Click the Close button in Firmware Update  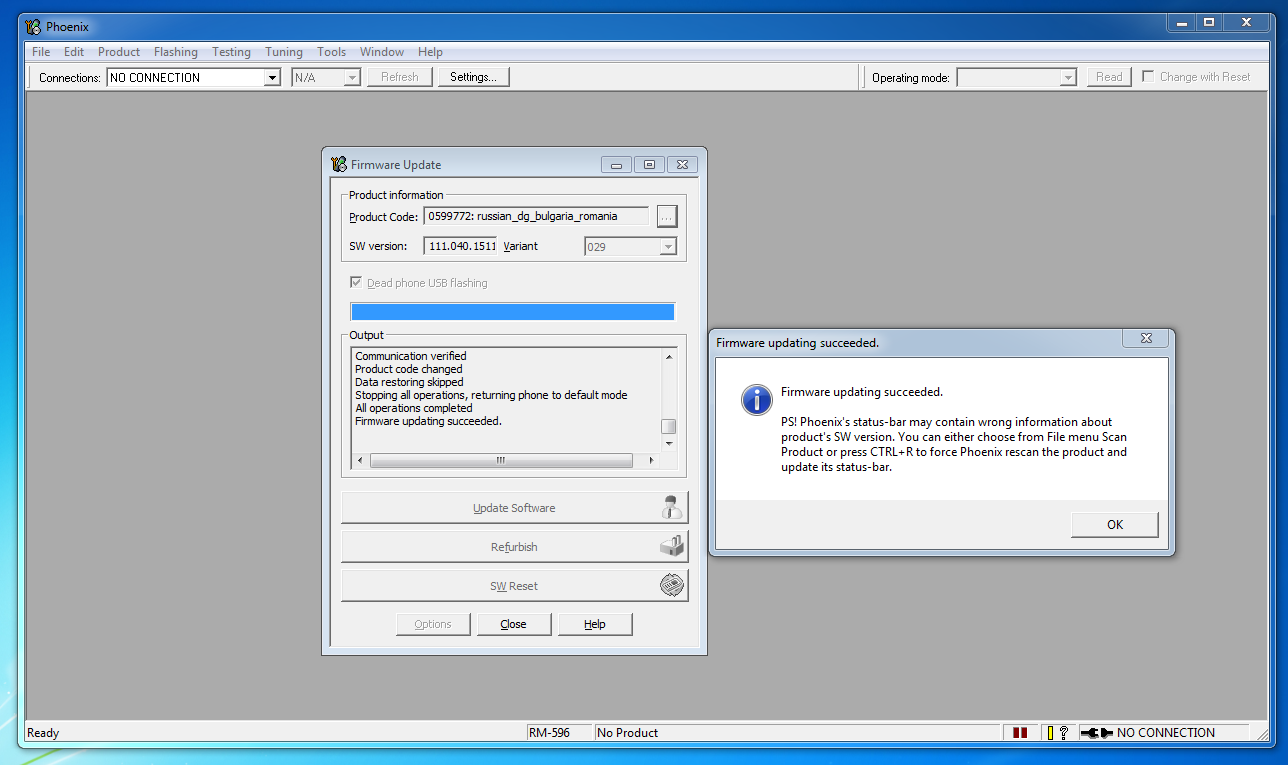(513, 624)
